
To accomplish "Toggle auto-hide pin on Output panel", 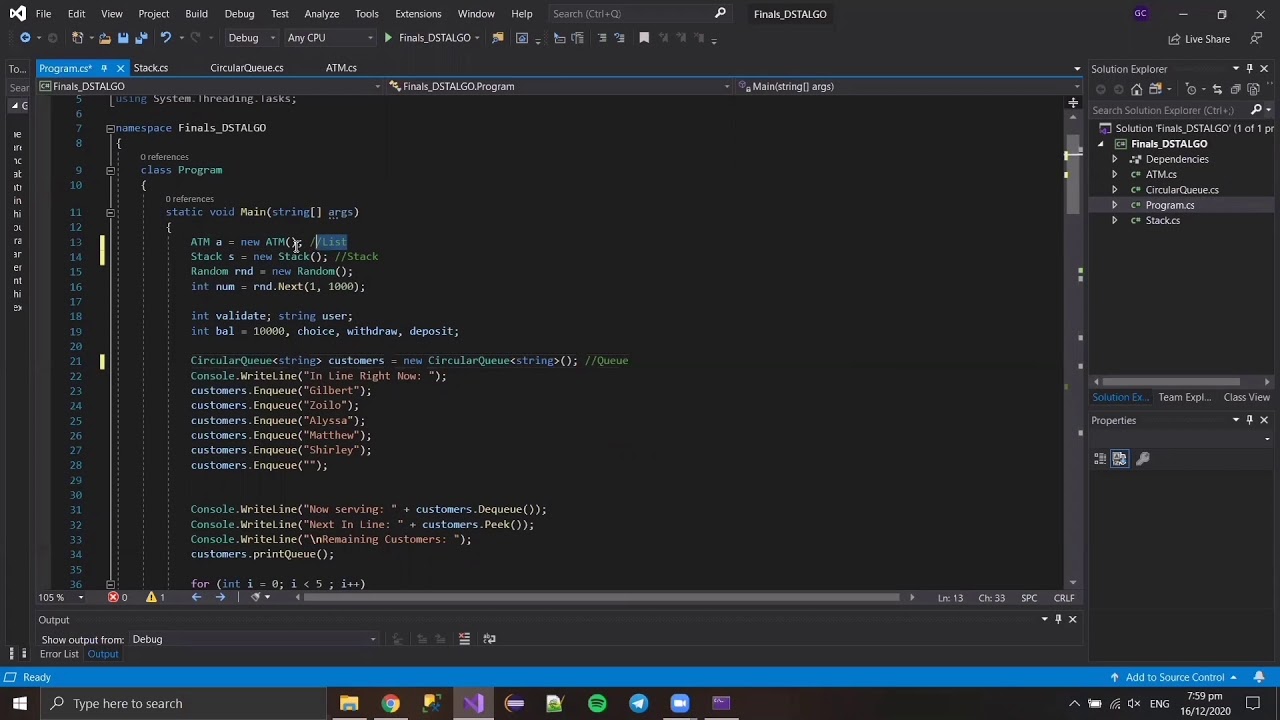I will pyautogui.click(x=1058, y=619).
